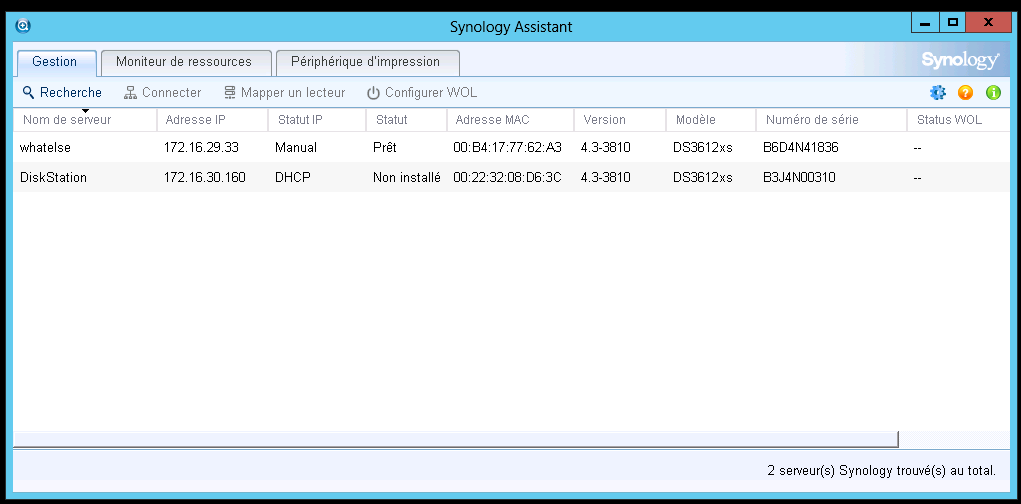Sort by Adresse MAC column header

[x=510, y=120]
